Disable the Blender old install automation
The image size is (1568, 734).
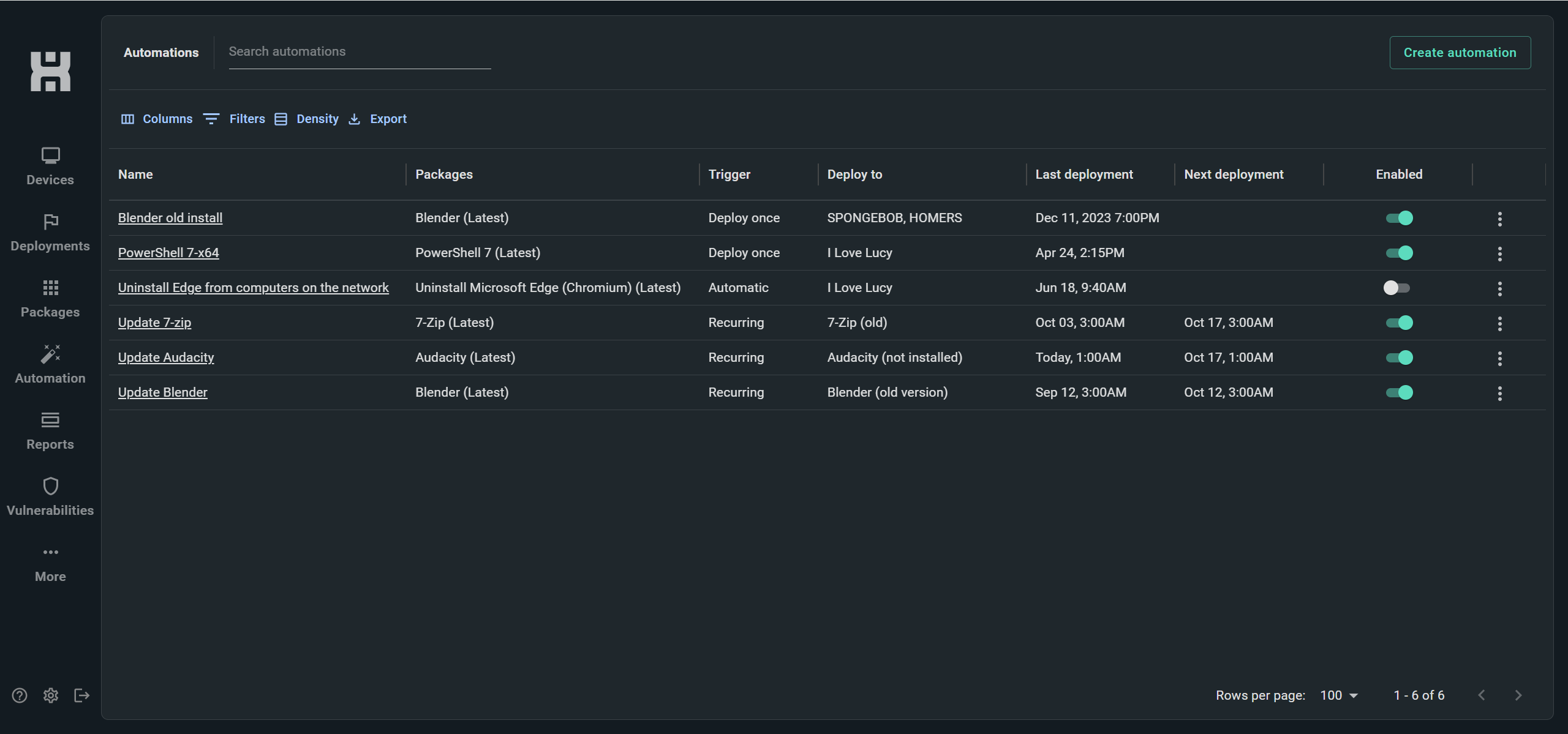click(x=1399, y=218)
